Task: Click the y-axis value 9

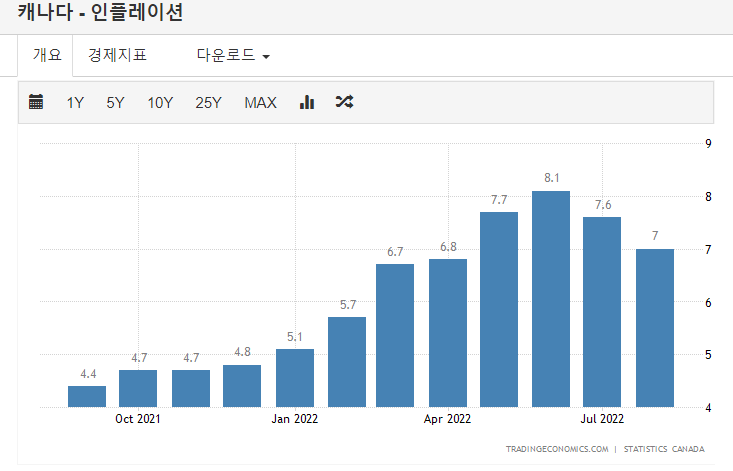Action: coord(709,143)
